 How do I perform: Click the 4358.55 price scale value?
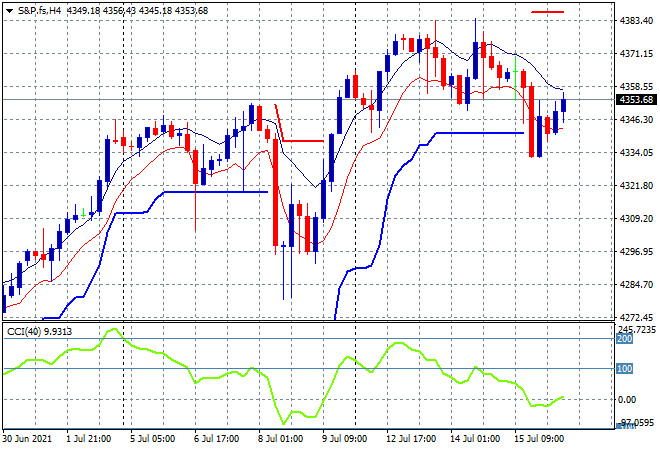pyautogui.click(x=636, y=86)
